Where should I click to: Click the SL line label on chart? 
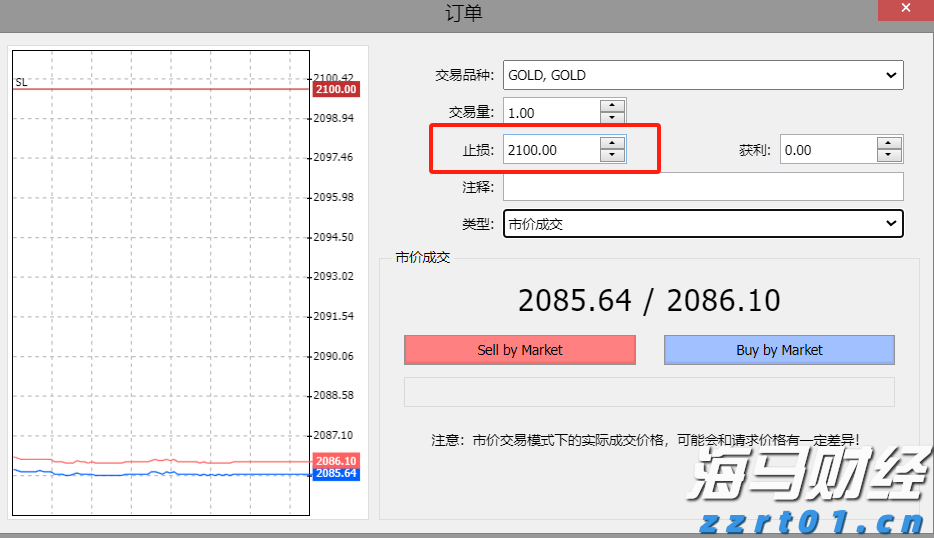coord(21,82)
